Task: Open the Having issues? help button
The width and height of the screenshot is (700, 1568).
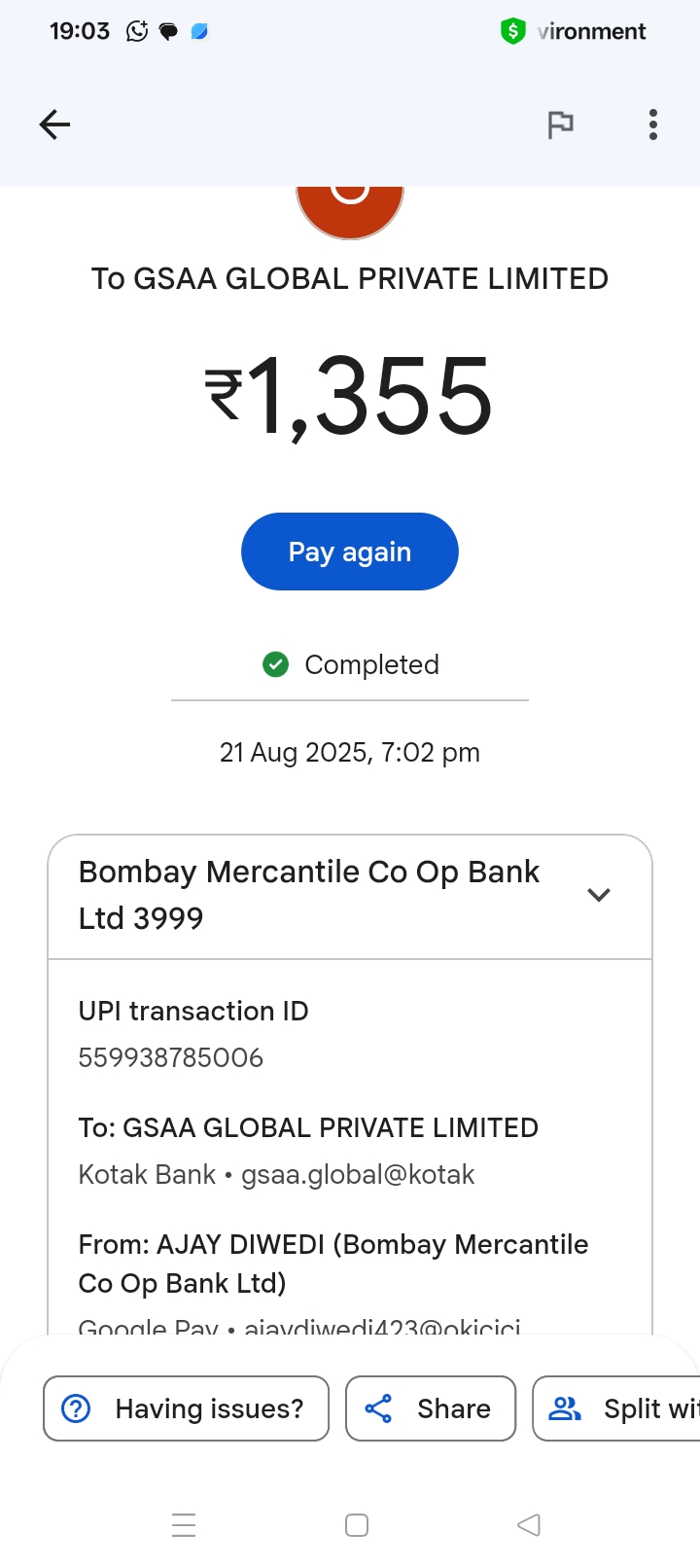Action: coord(187,1408)
